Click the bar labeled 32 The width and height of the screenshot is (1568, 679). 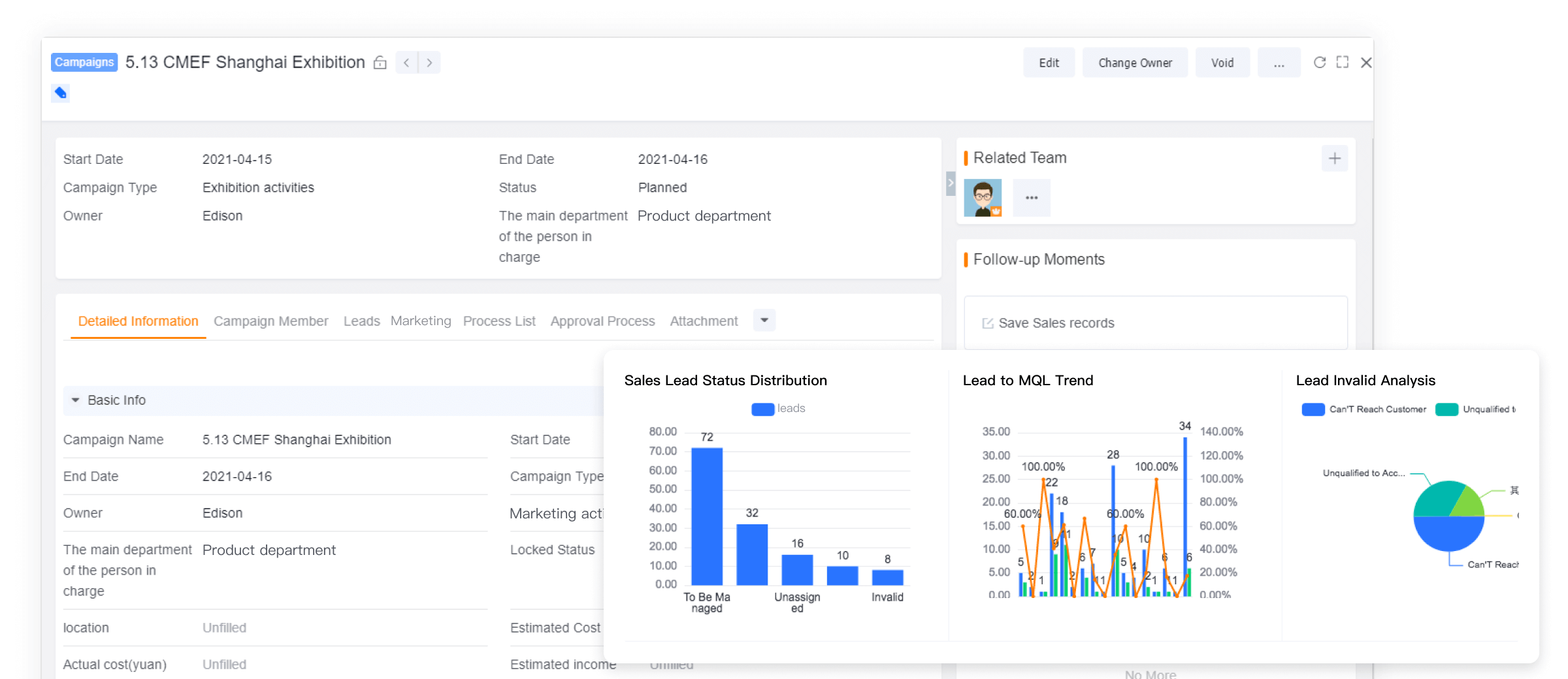[x=752, y=554]
